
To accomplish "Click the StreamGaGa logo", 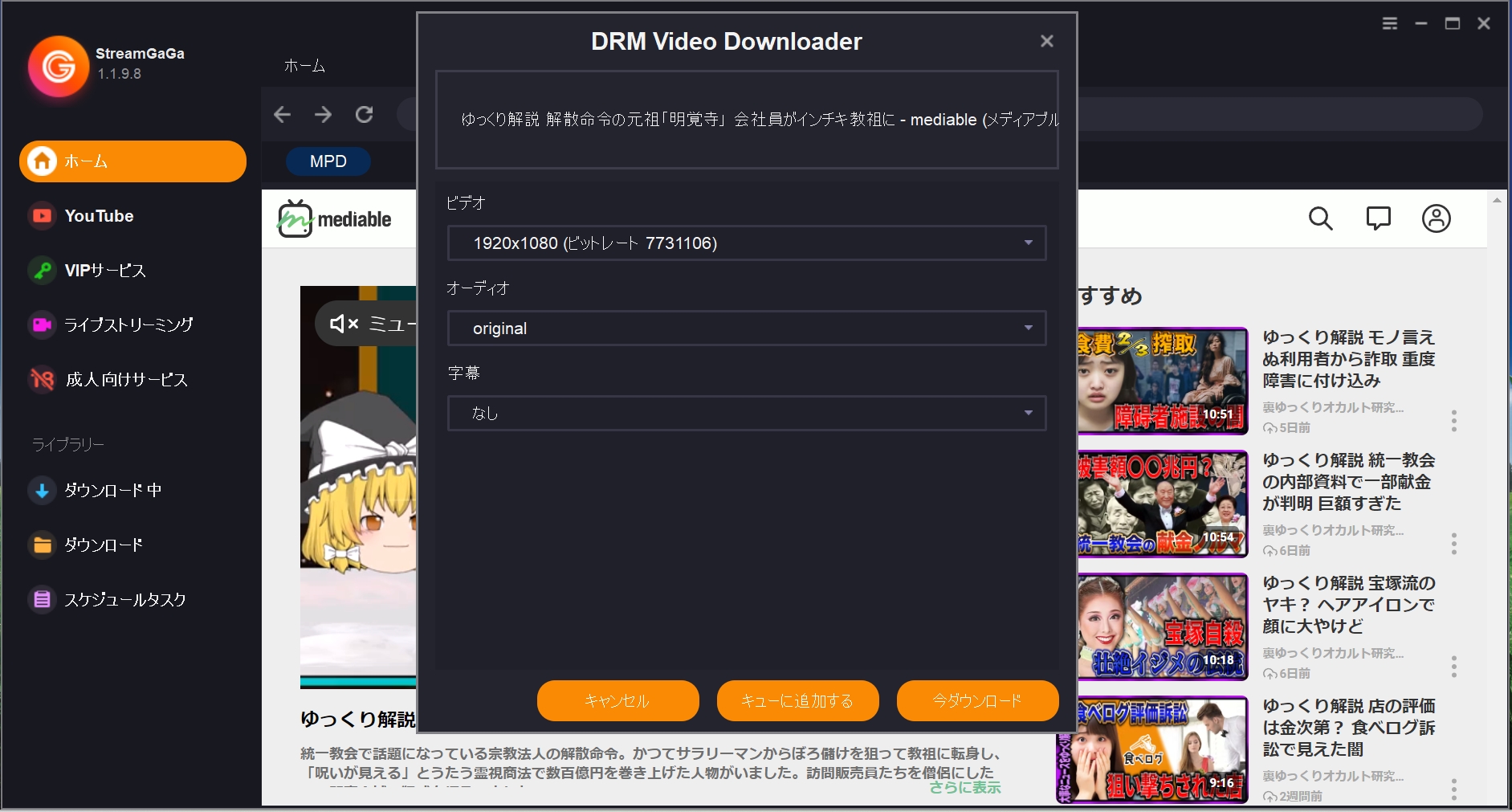I will point(58,67).
